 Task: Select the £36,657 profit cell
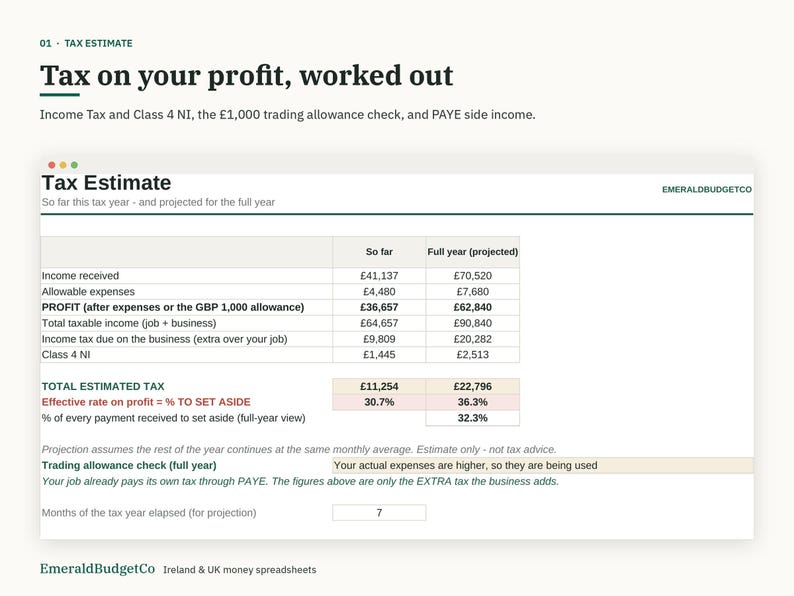[379, 307]
